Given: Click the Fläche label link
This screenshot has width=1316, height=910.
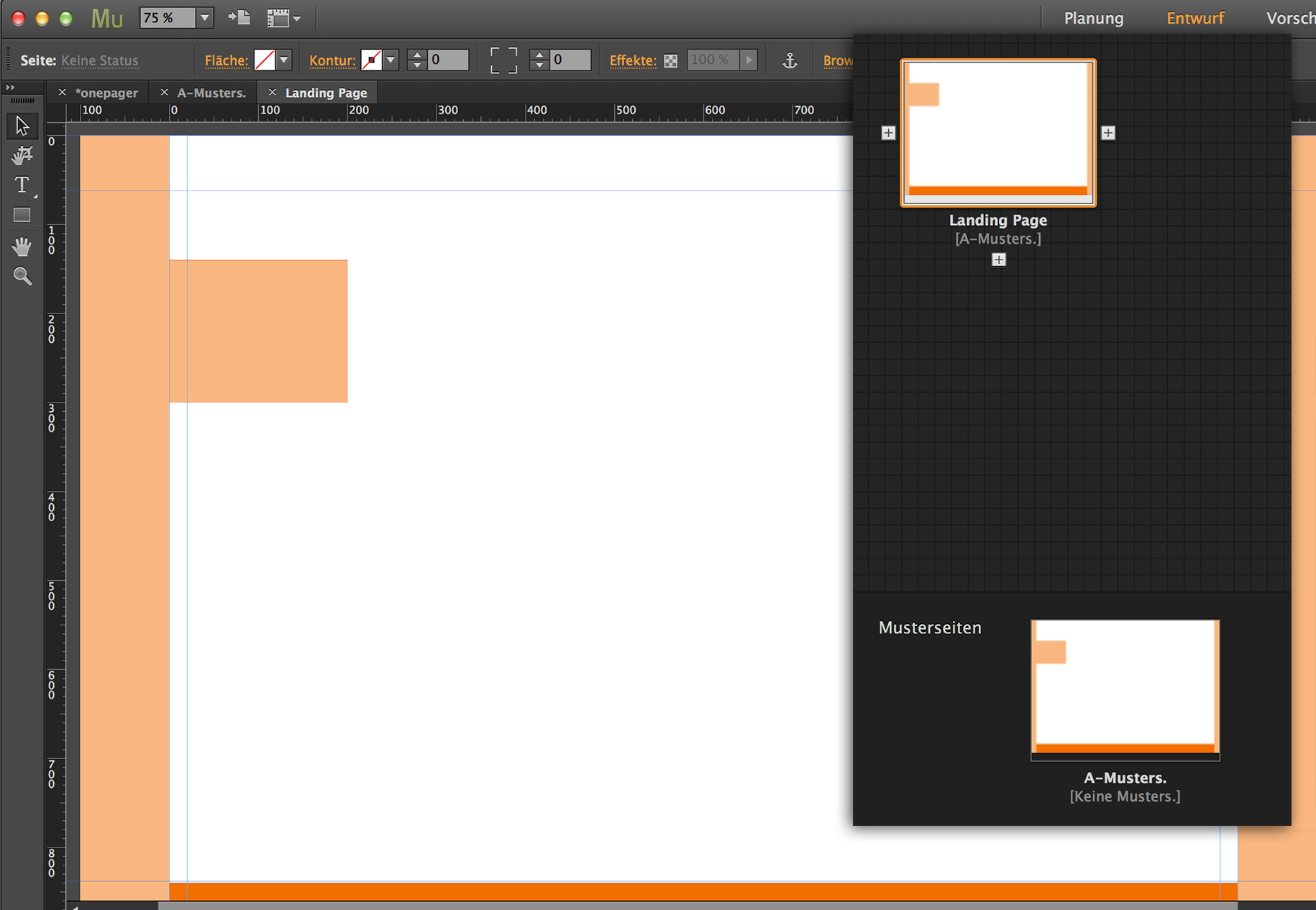Looking at the screenshot, I should (227, 61).
